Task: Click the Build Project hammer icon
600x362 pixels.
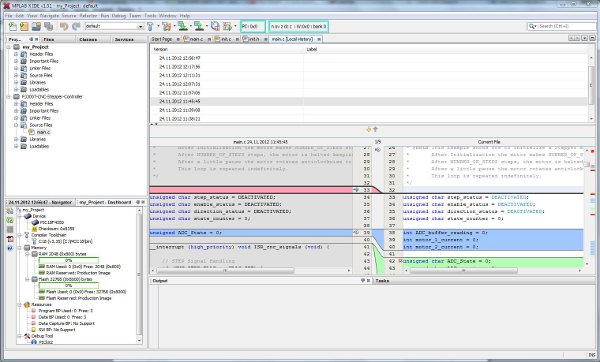Action: pyautogui.click(x=150, y=26)
